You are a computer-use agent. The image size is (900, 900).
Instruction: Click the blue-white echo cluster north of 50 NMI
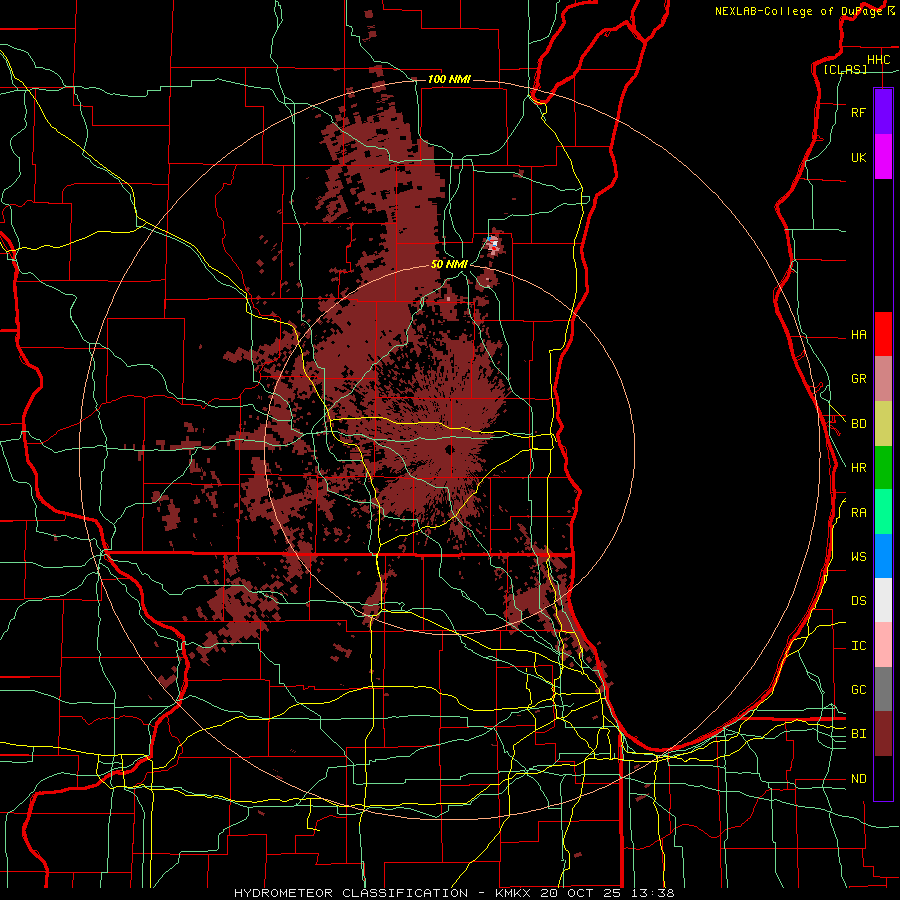pyautogui.click(x=493, y=245)
